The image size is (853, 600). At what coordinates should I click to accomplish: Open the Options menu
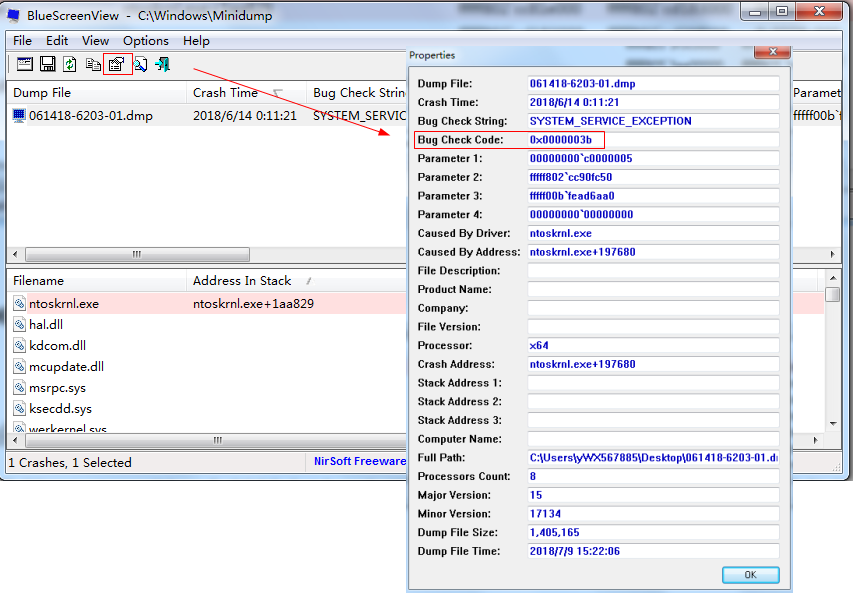[x=146, y=41]
